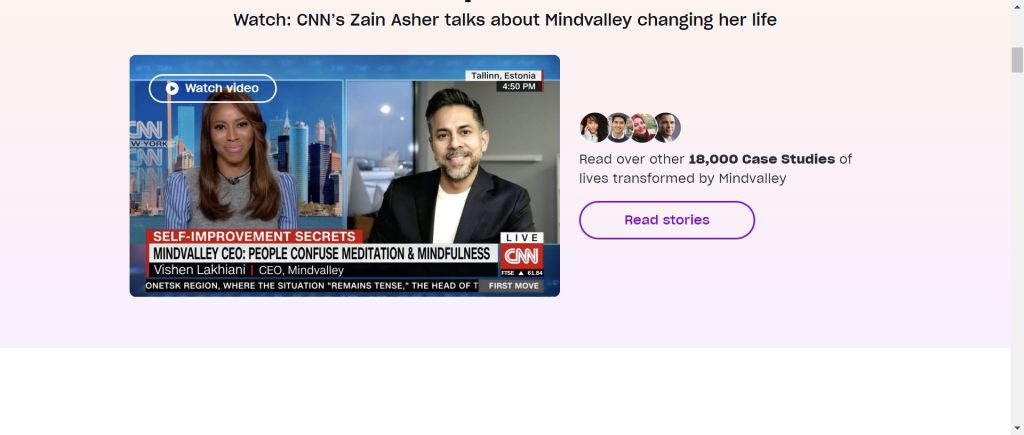Image resolution: width=1024 pixels, height=435 pixels.
Task: Click the Mindvalley CEO headline banner
Action: [321, 253]
